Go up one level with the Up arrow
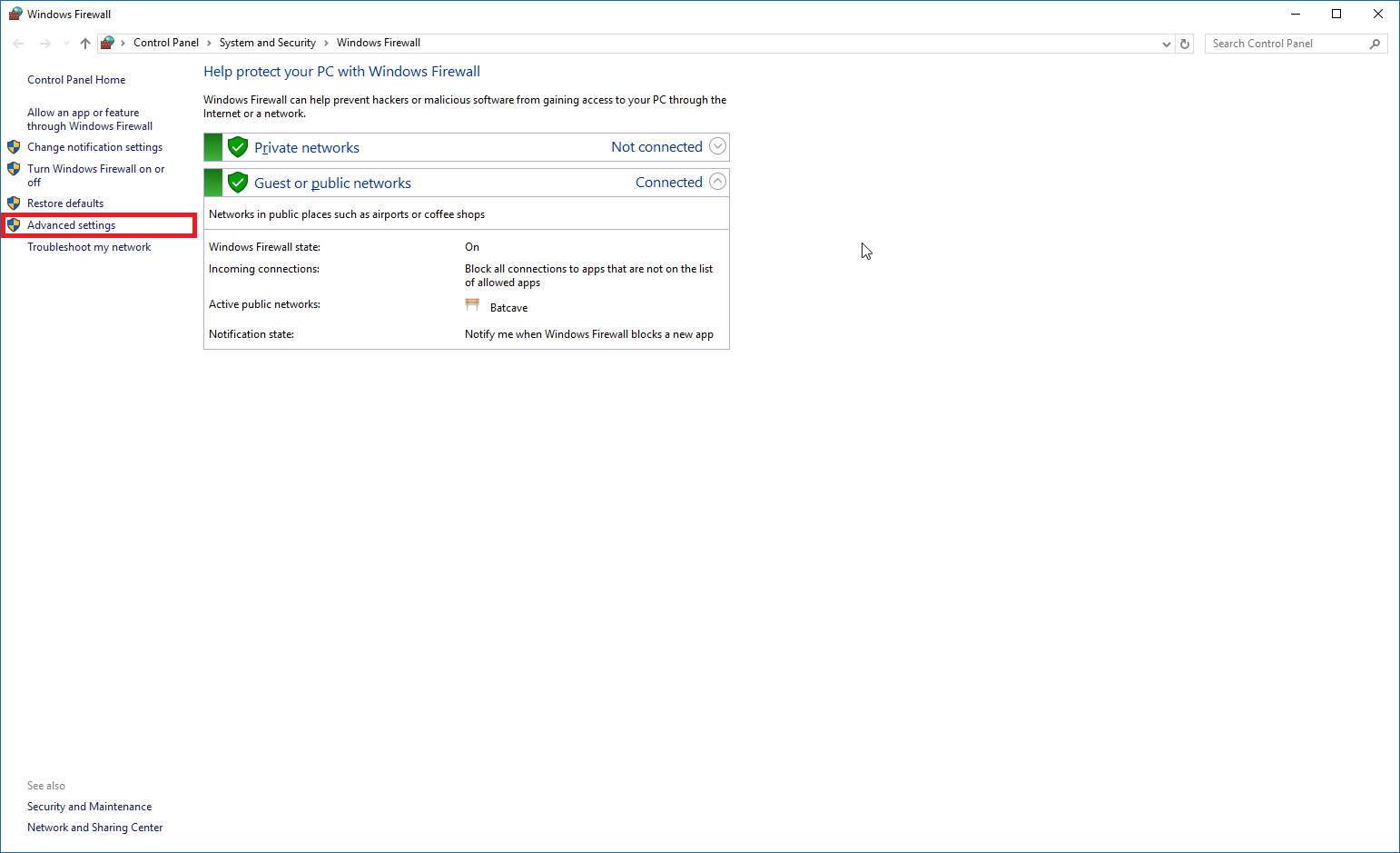The width and height of the screenshot is (1400, 853). [x=85, y=44]
